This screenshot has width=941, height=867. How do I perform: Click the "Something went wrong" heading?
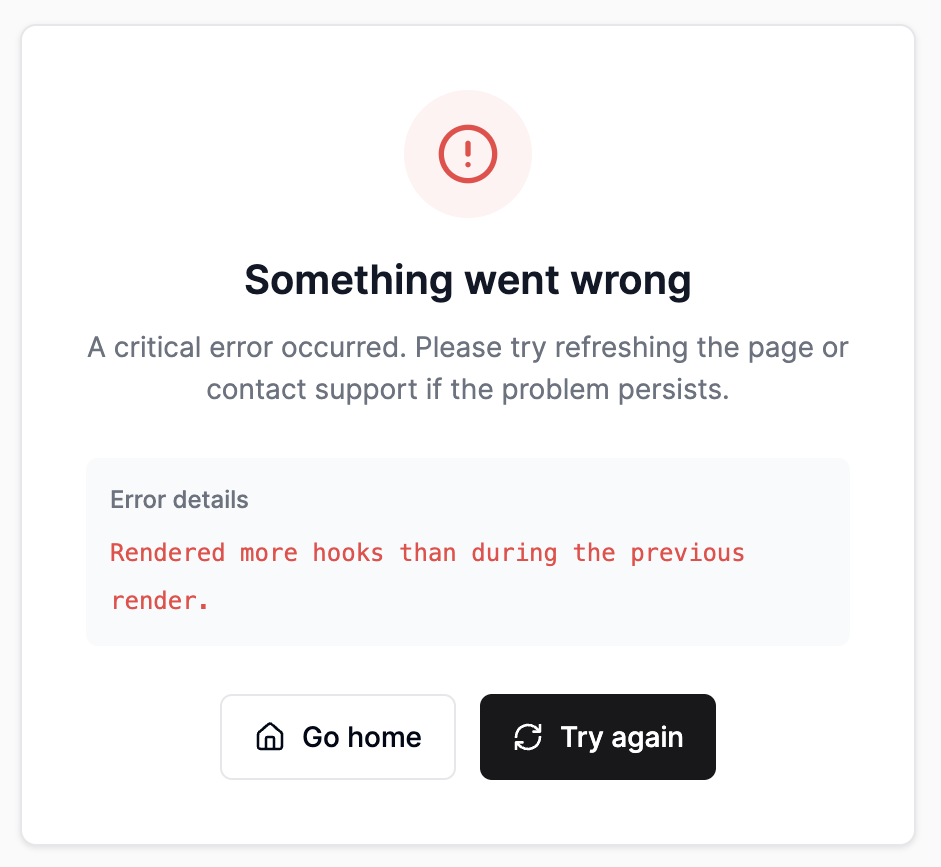pos(467,280)
